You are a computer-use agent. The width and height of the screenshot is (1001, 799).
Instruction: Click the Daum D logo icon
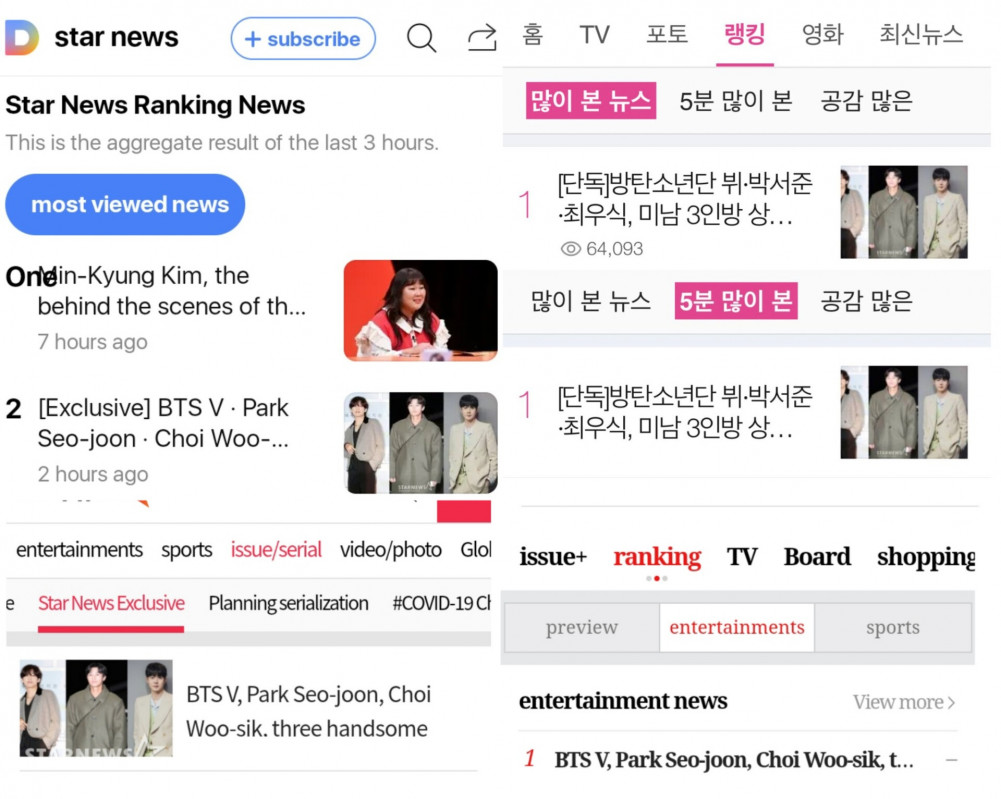coord(22,37)
